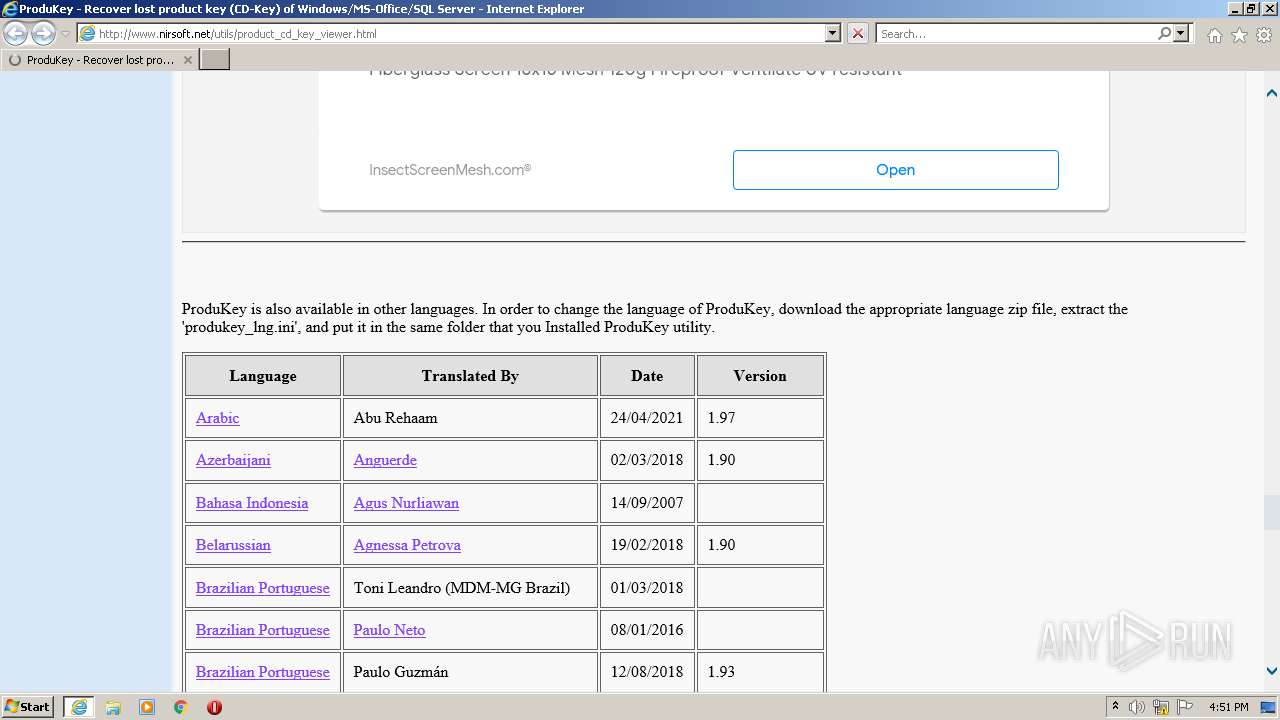
Task: Select version 1.97 cell
Action: click(760, 418)
